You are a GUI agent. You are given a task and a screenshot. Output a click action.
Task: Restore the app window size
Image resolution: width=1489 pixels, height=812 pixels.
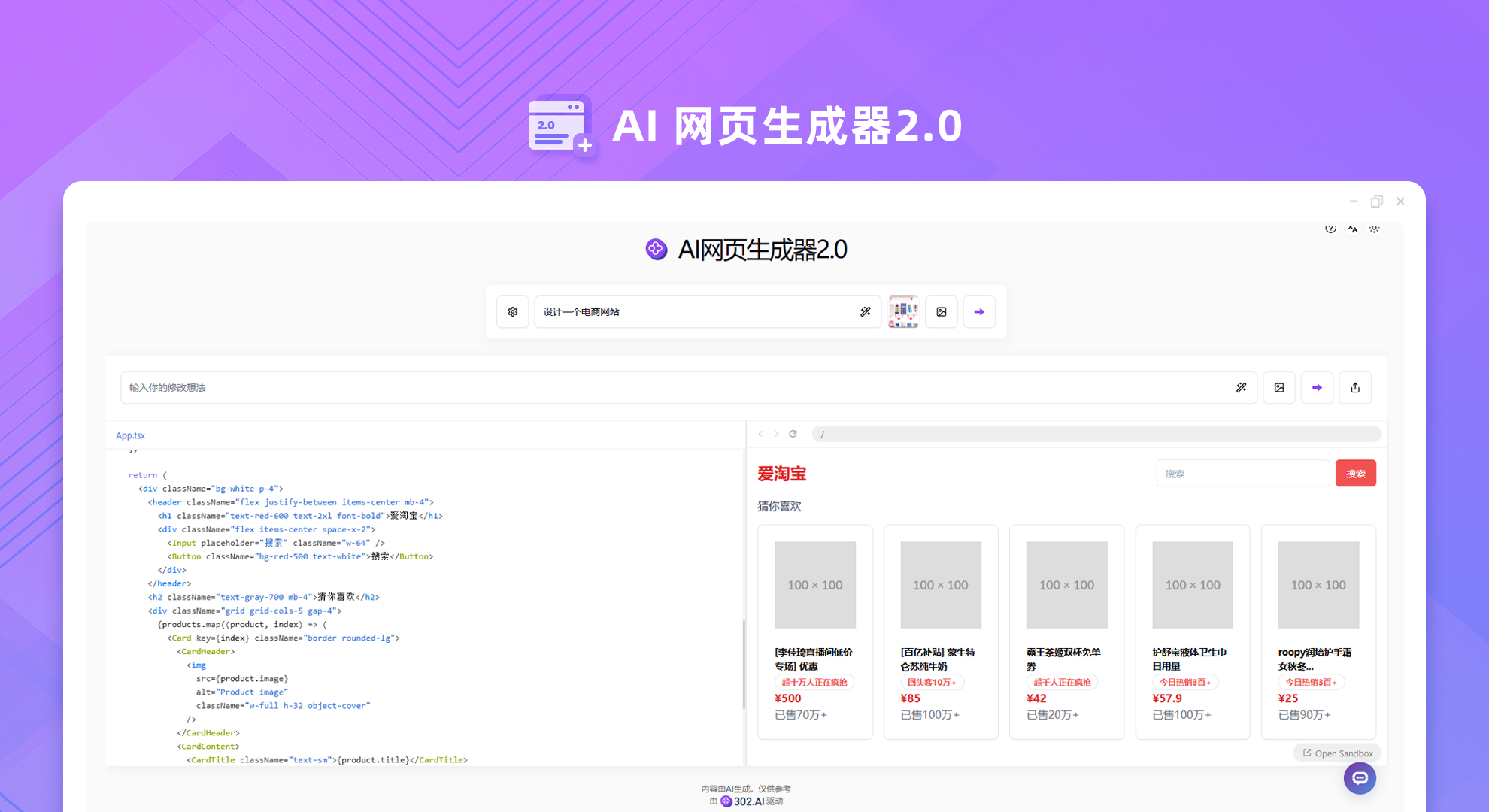pyautogui.click(x=1376, y=201)
